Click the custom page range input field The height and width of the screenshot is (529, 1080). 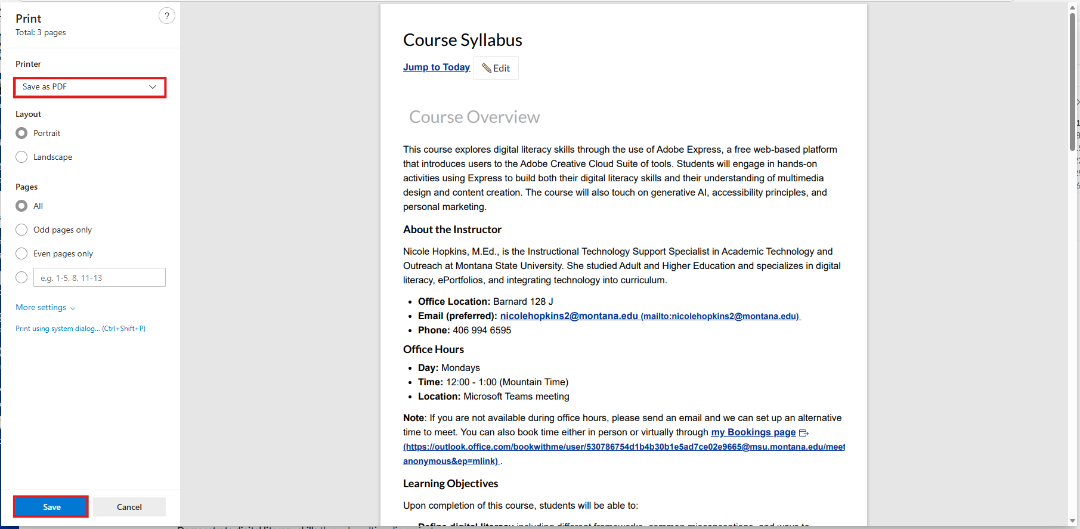pos(99,278)
